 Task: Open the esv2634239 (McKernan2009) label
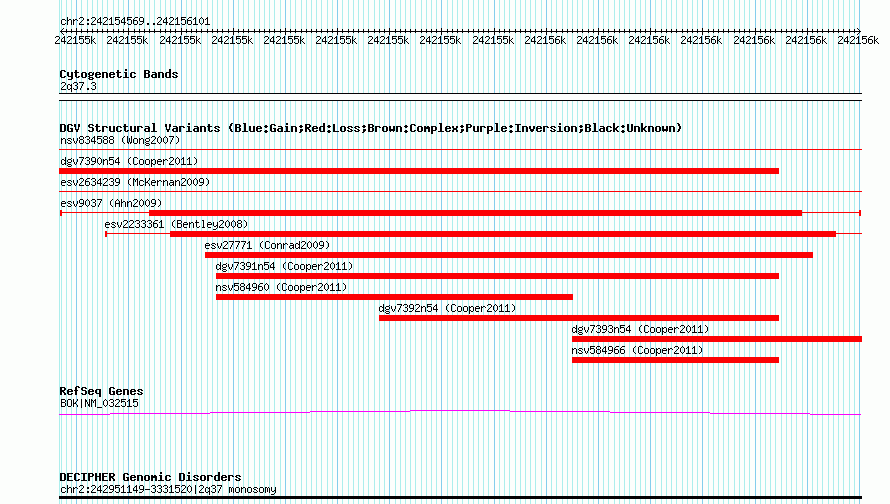click(135, 182)
